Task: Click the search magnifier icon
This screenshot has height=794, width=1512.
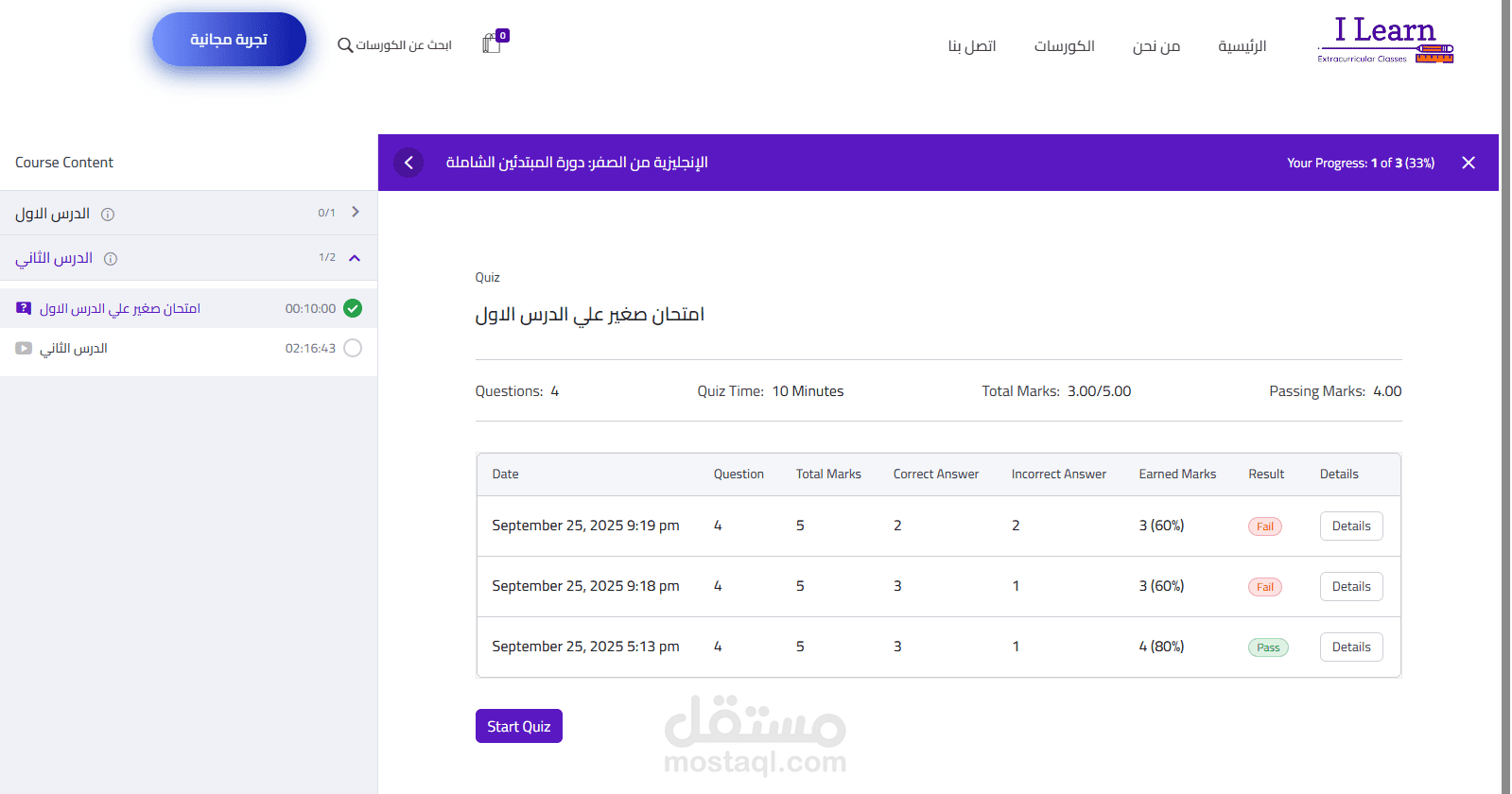Action: pos(345,45)
